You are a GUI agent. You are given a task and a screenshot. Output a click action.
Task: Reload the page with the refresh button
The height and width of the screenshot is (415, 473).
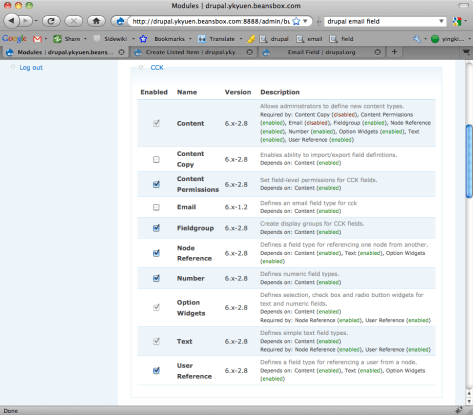click(51, 21)
